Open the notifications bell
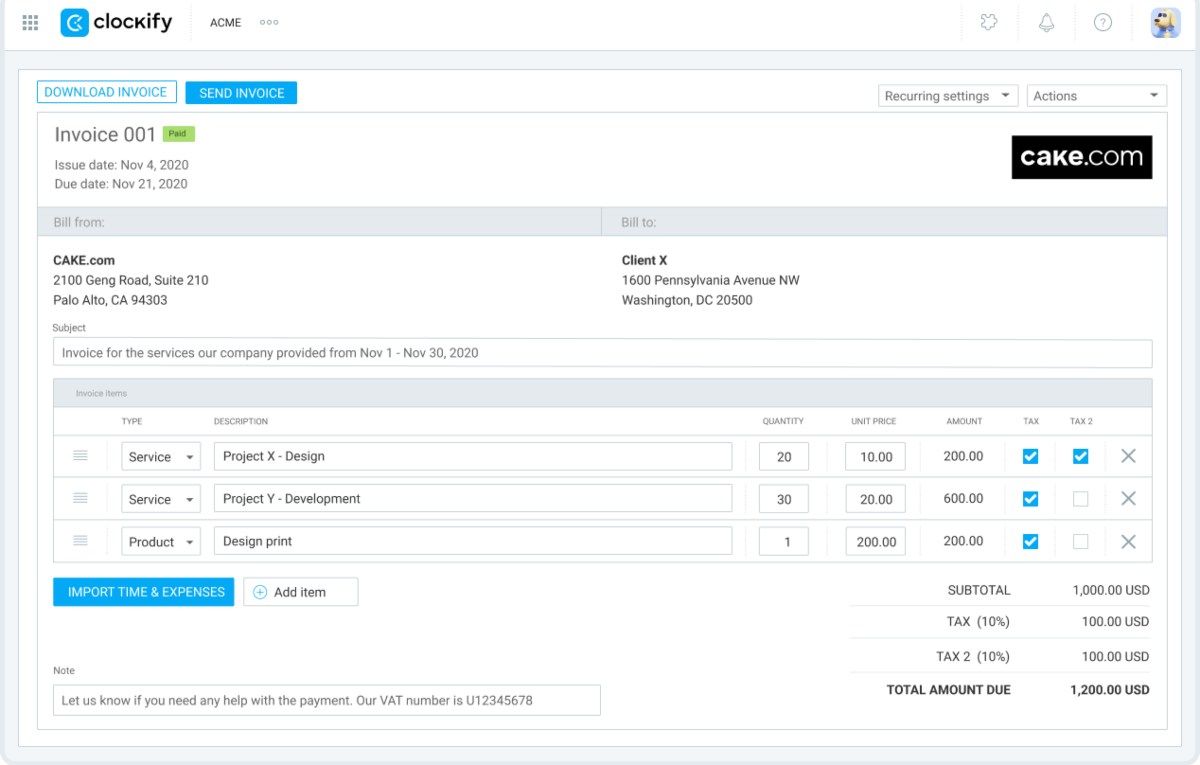 [x=1046, y=22]
